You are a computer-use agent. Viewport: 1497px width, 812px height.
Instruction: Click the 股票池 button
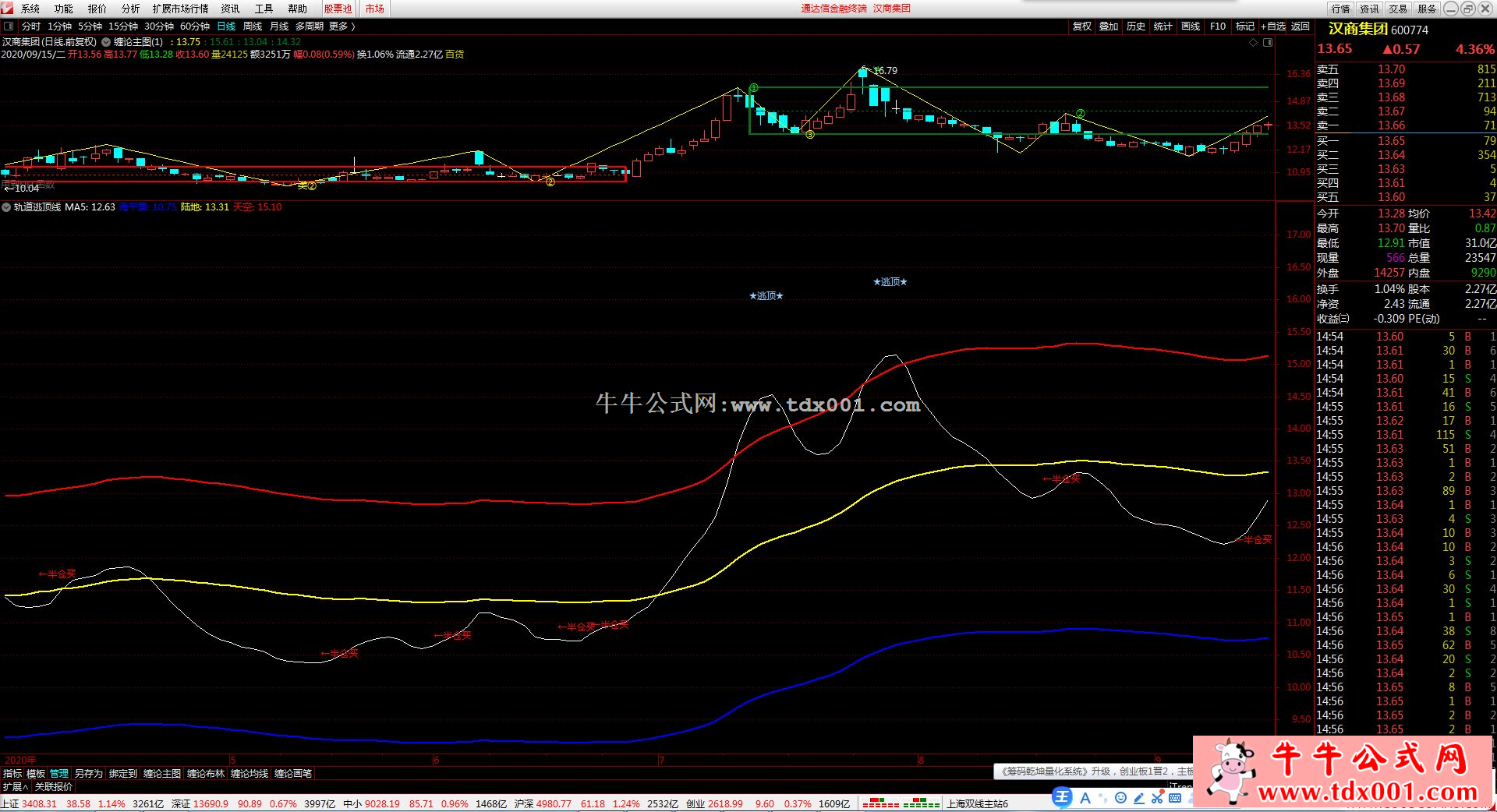[x=338, y=9]
